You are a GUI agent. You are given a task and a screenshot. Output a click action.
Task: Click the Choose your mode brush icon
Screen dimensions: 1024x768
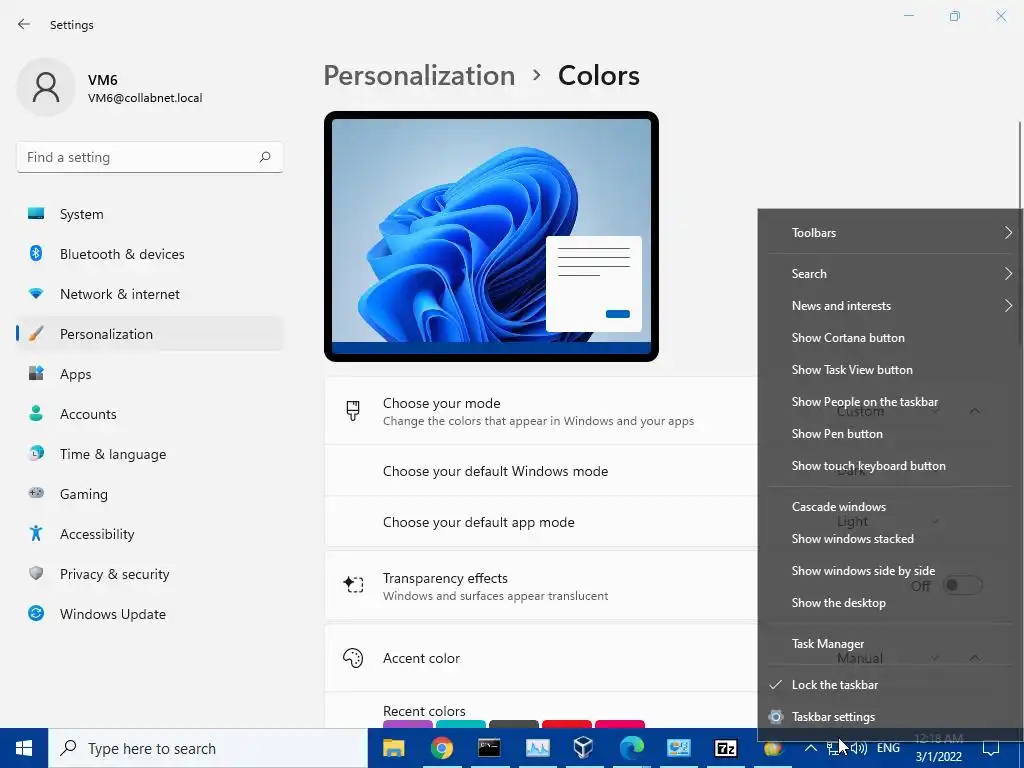pyautogui.click(x=353, y=411)
